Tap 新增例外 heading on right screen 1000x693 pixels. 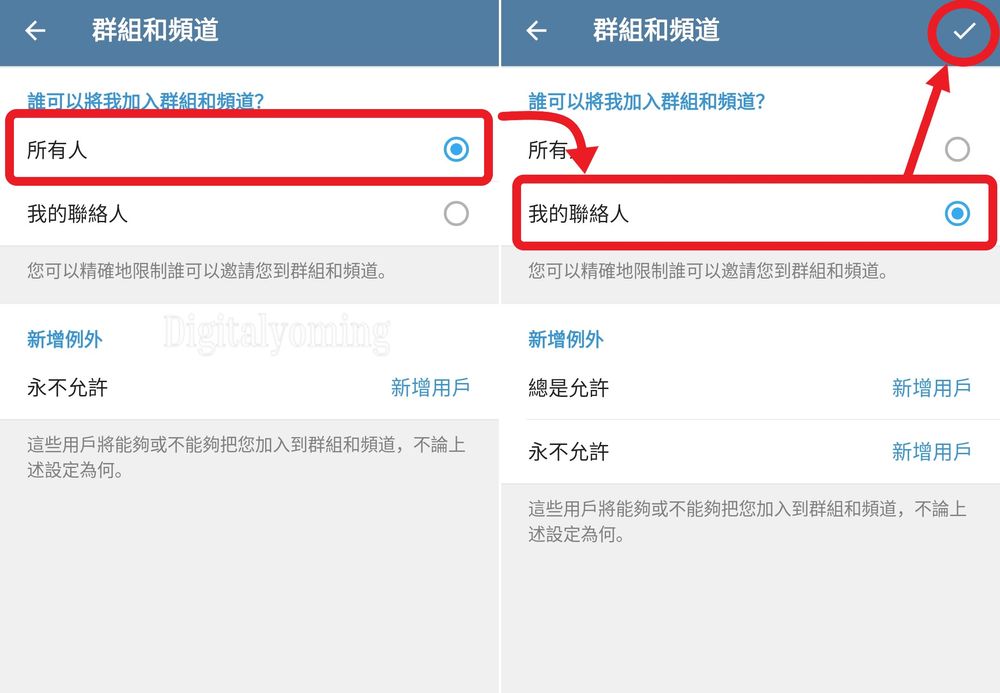(x=566, y=339)
